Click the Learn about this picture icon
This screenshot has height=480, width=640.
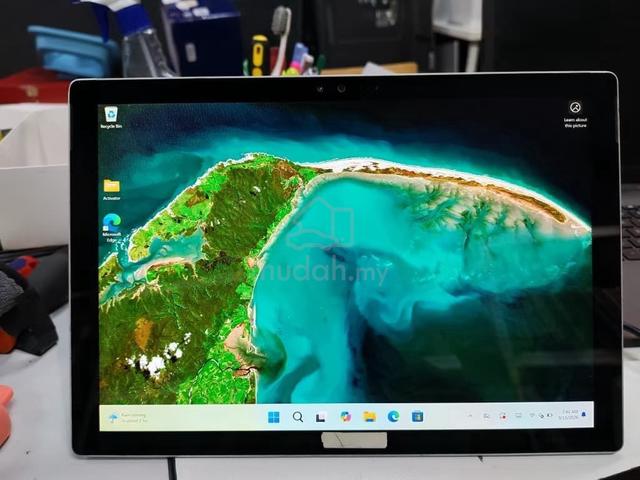[x=575, y=114]
